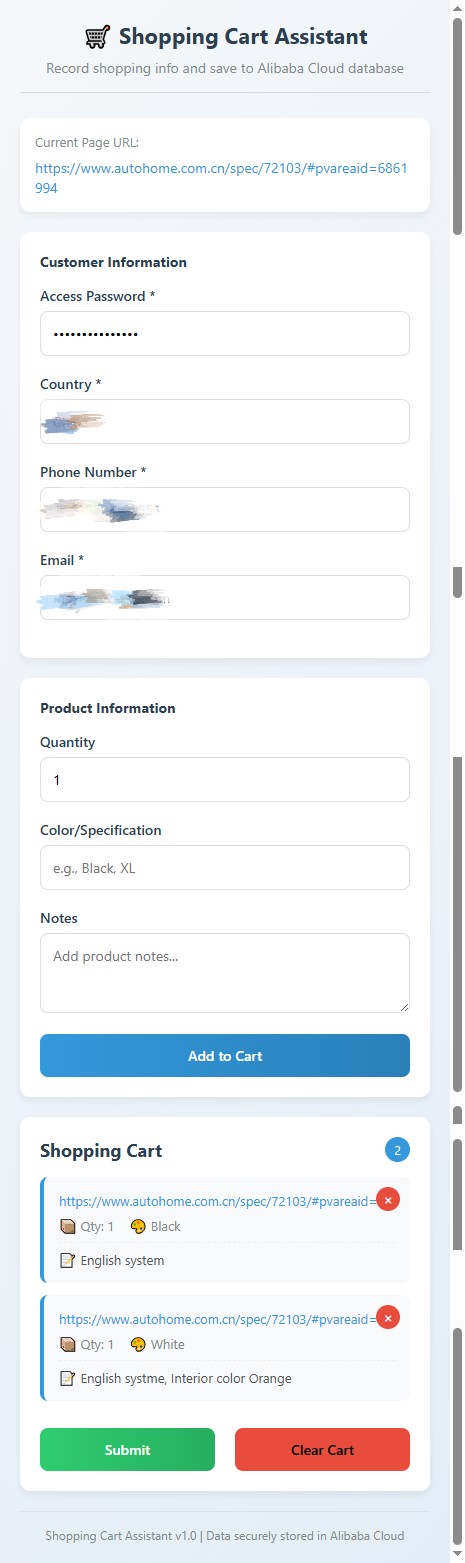
Task: Open the first cart item URL link
Action: 217,1202
